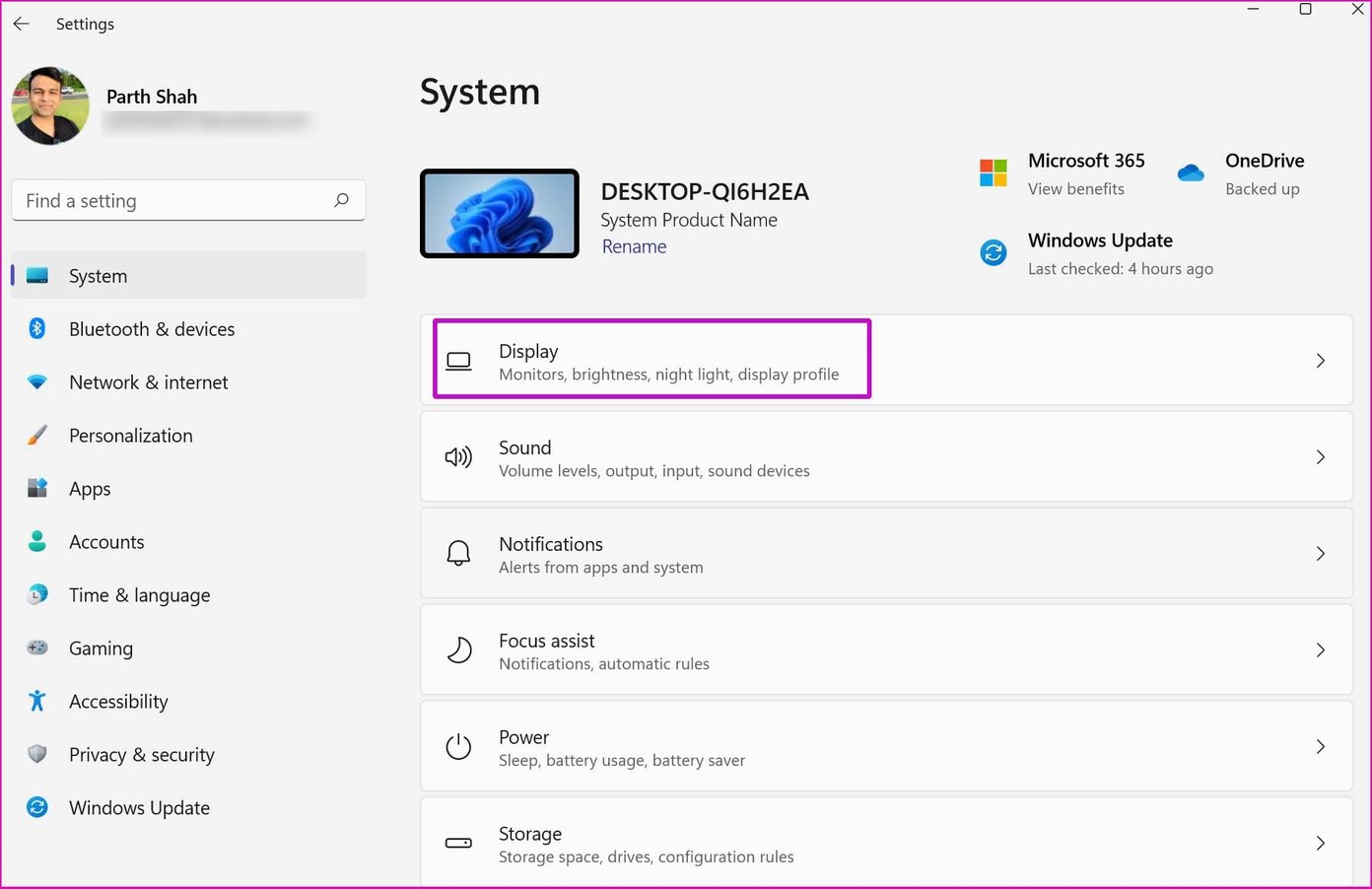This screenshot has height=889, width=1372.
Task: Open Privacy & security label
Action: [x=142, y=755]
